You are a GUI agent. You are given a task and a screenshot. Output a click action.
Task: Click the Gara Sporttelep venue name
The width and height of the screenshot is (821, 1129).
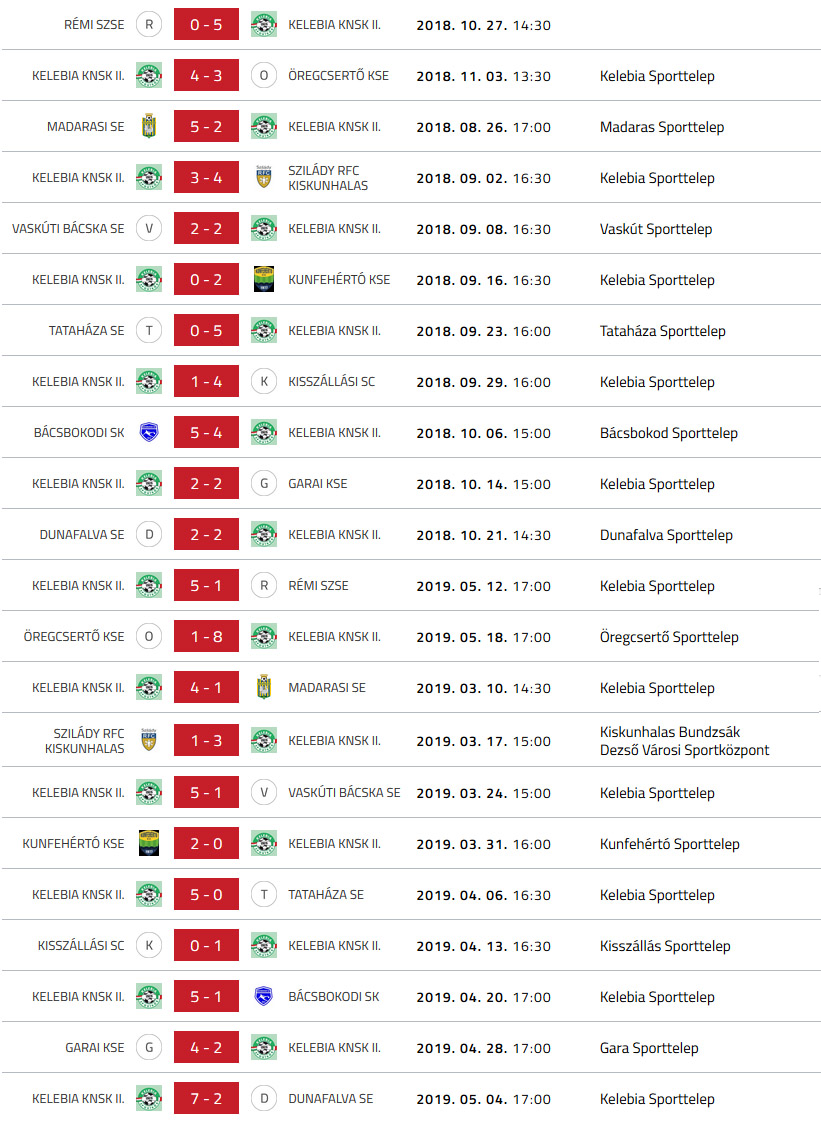[x=649, y=1048]
